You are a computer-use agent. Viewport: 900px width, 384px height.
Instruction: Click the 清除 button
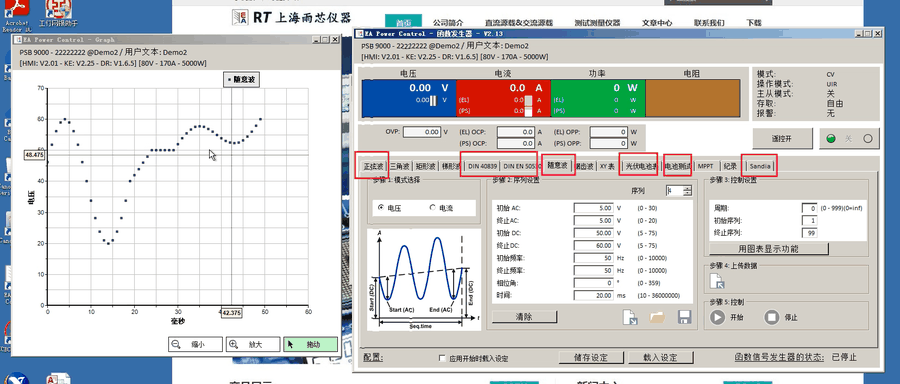click(x=524, y=317)
